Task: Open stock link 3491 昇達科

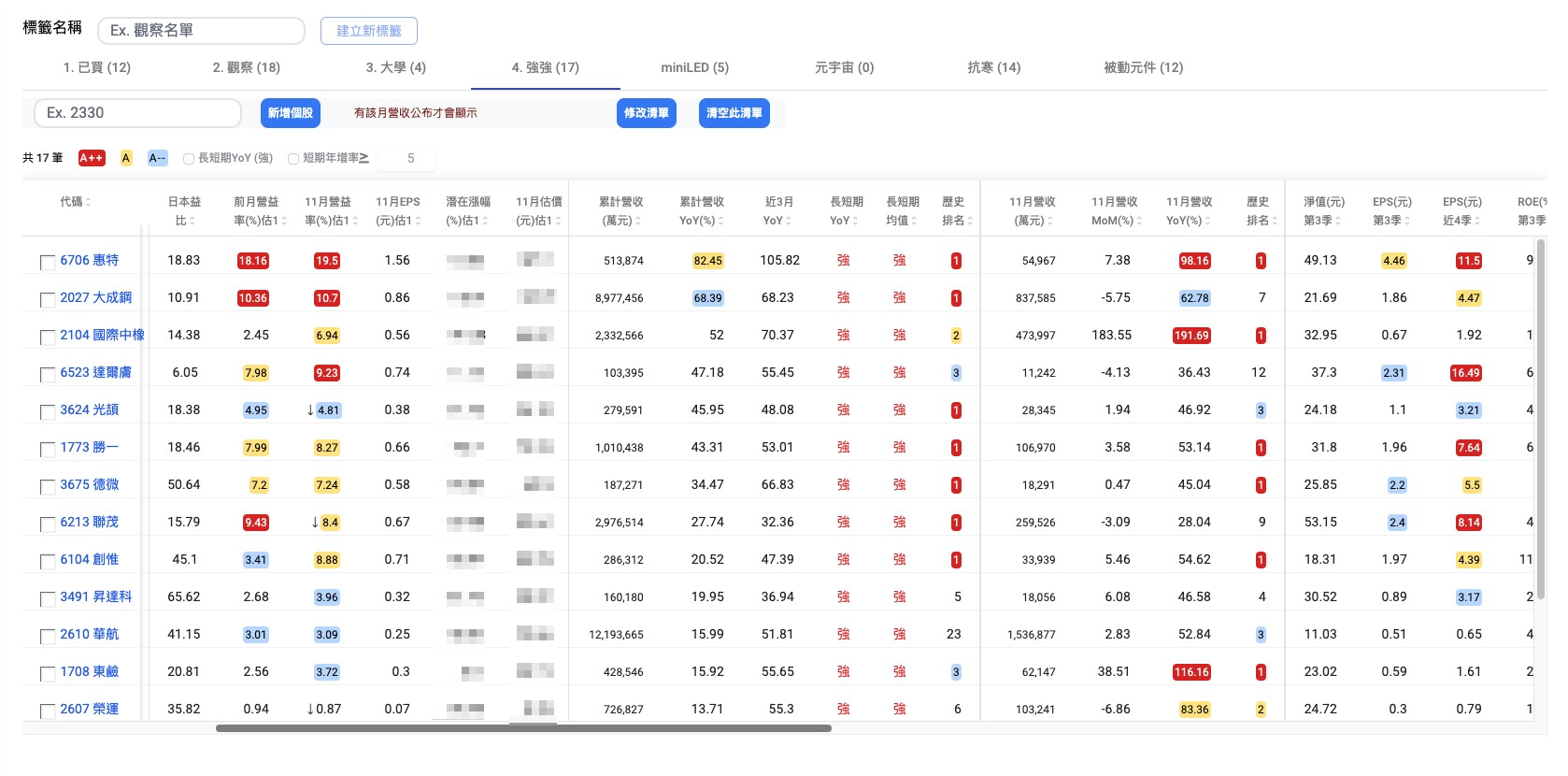Action: coord(96,596)
